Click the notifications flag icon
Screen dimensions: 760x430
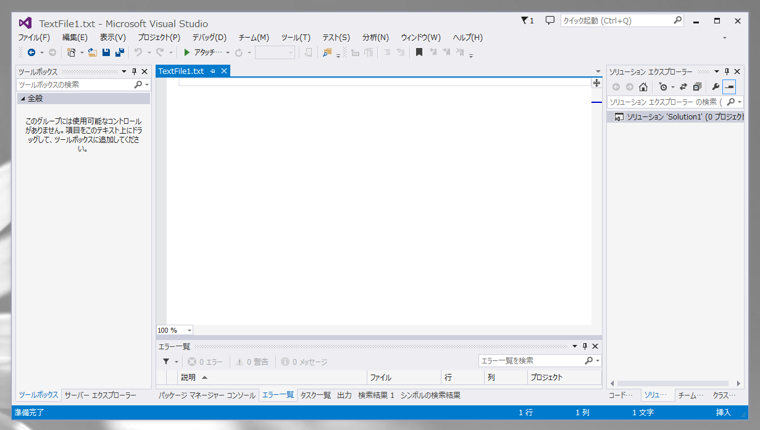pyautogui.click(x=527, y=20)
